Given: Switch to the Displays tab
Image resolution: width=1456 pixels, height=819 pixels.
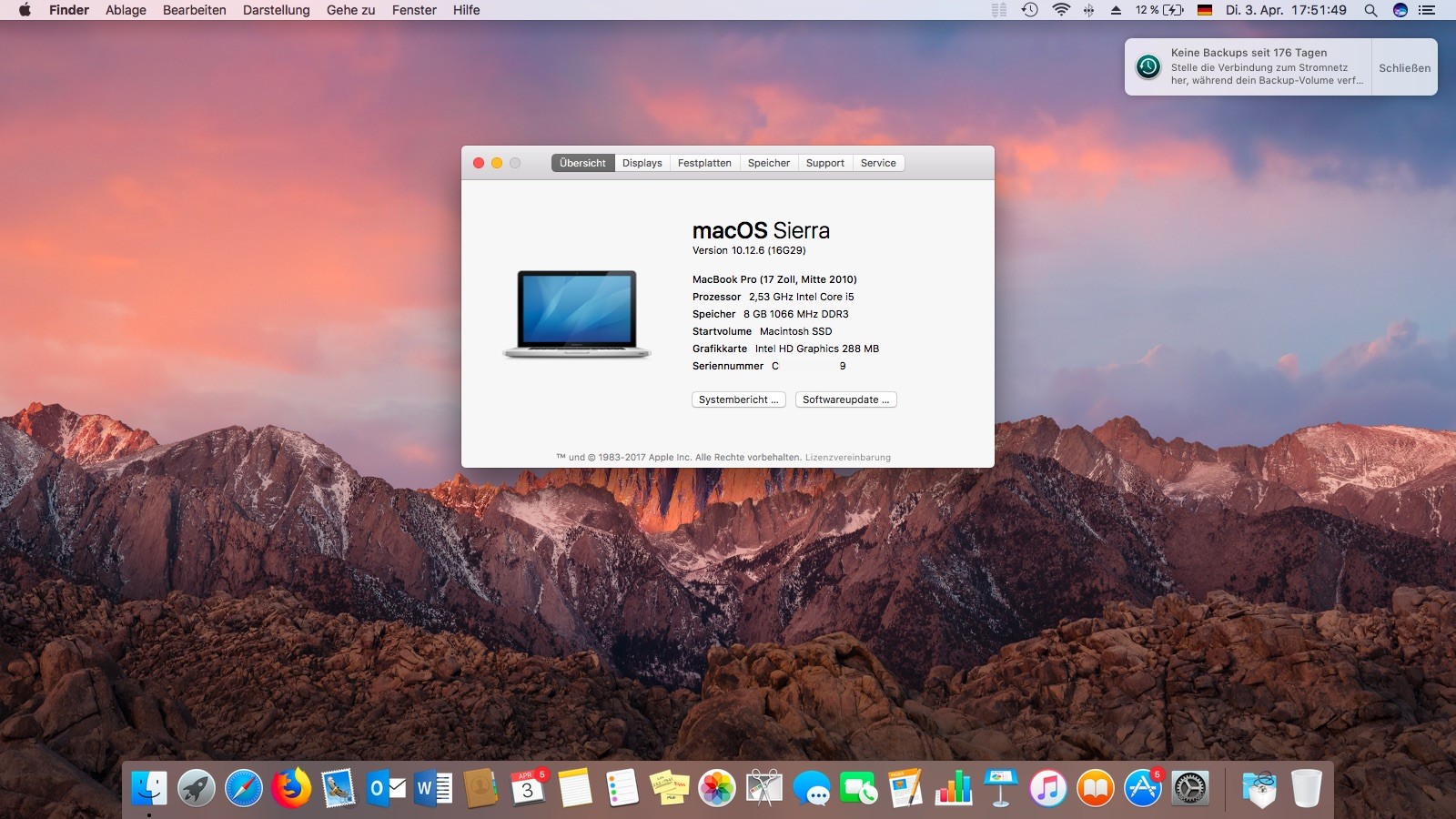Looking at the screenshot, I should coord(642,163).
